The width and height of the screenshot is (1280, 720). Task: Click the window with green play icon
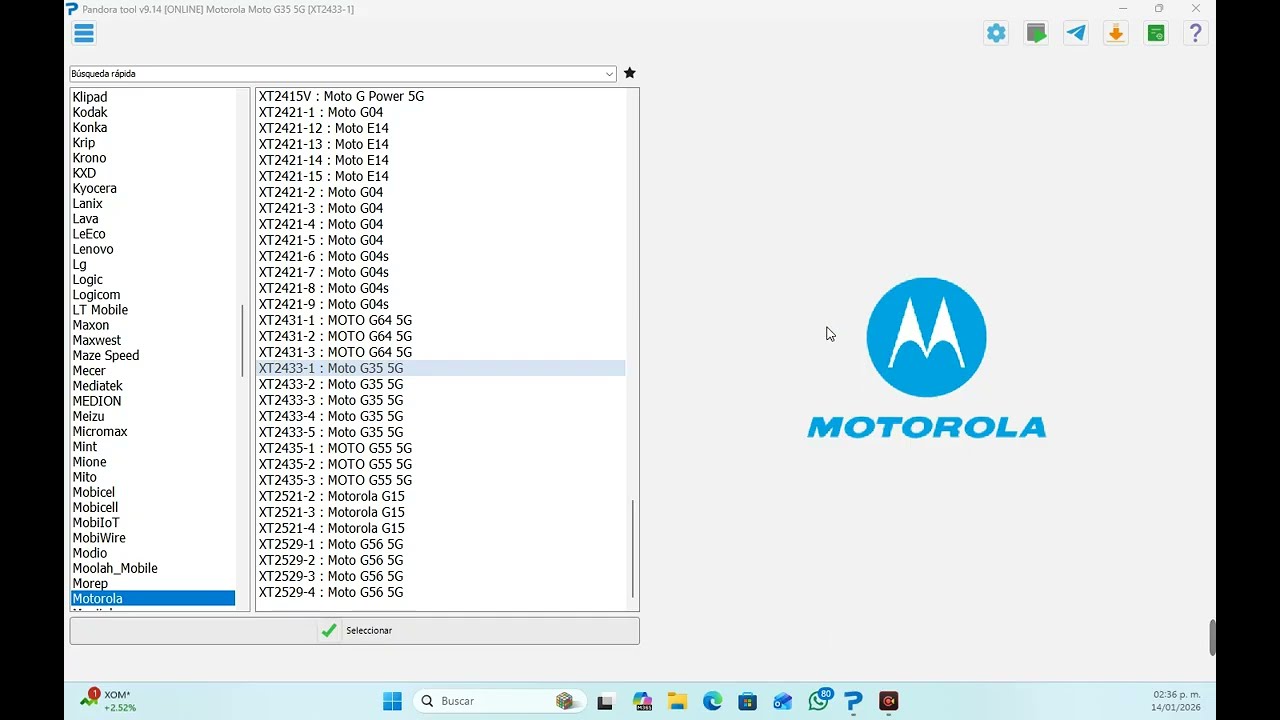(1036, 33)
